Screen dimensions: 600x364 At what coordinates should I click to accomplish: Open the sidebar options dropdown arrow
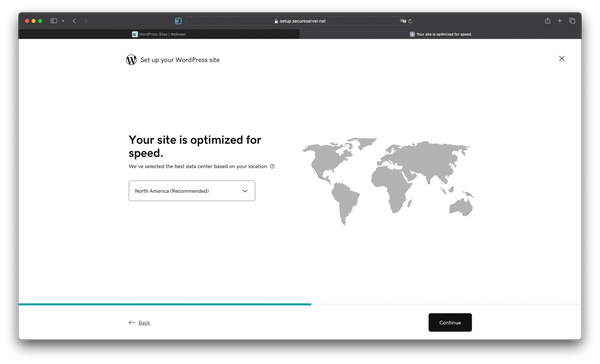coord(63,21)
